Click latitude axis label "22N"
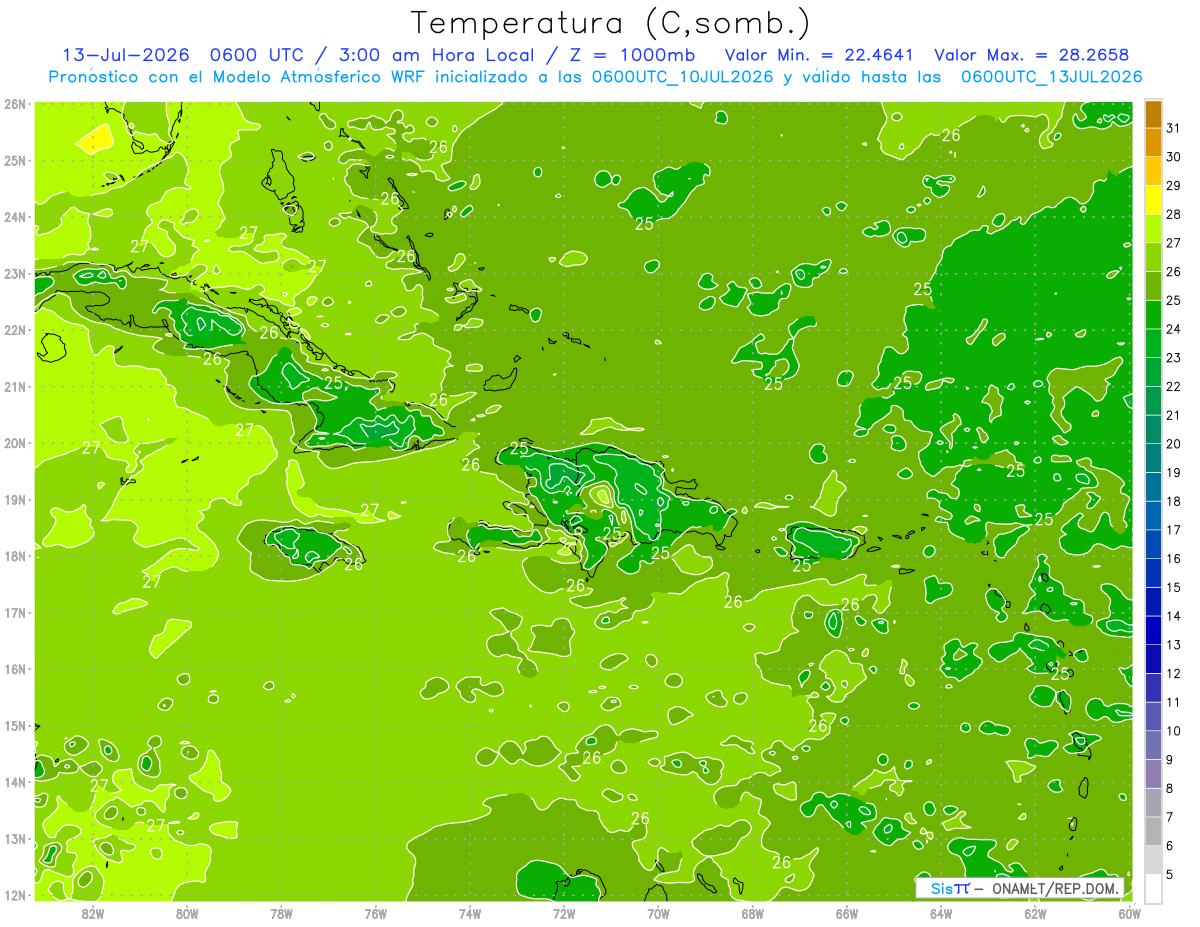 15,330
